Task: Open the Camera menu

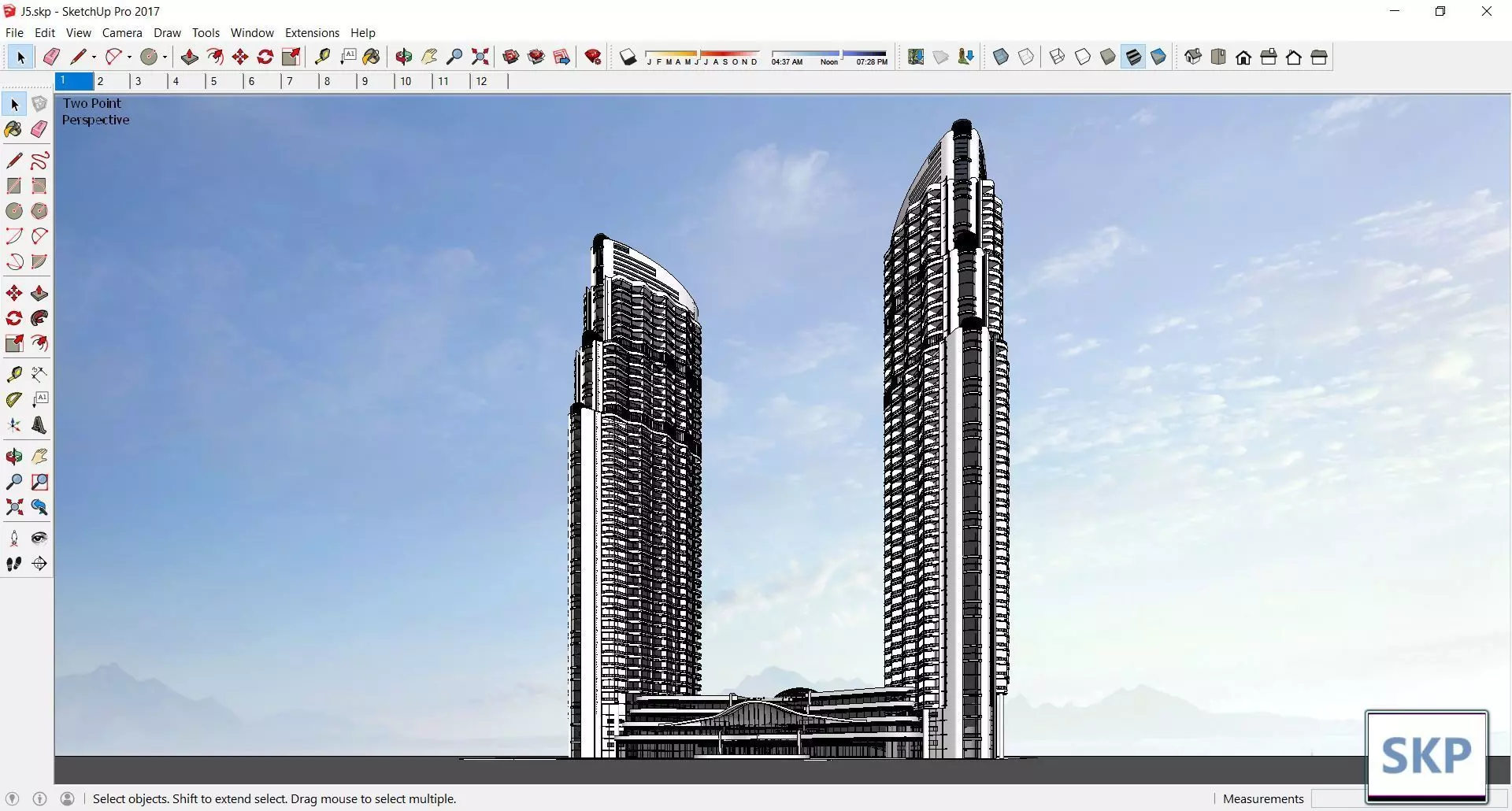Action: (122, 32)
